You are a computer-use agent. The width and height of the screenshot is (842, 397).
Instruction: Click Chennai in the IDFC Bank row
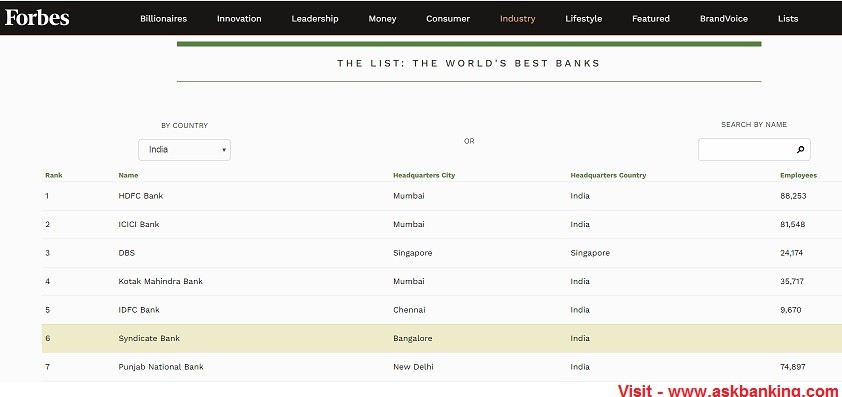pos(409,310)
